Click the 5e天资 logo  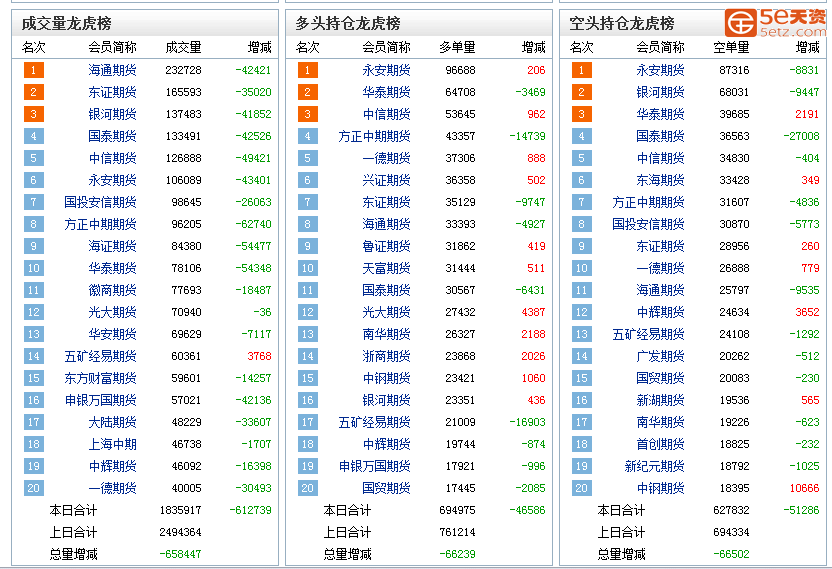coord(775,23)
